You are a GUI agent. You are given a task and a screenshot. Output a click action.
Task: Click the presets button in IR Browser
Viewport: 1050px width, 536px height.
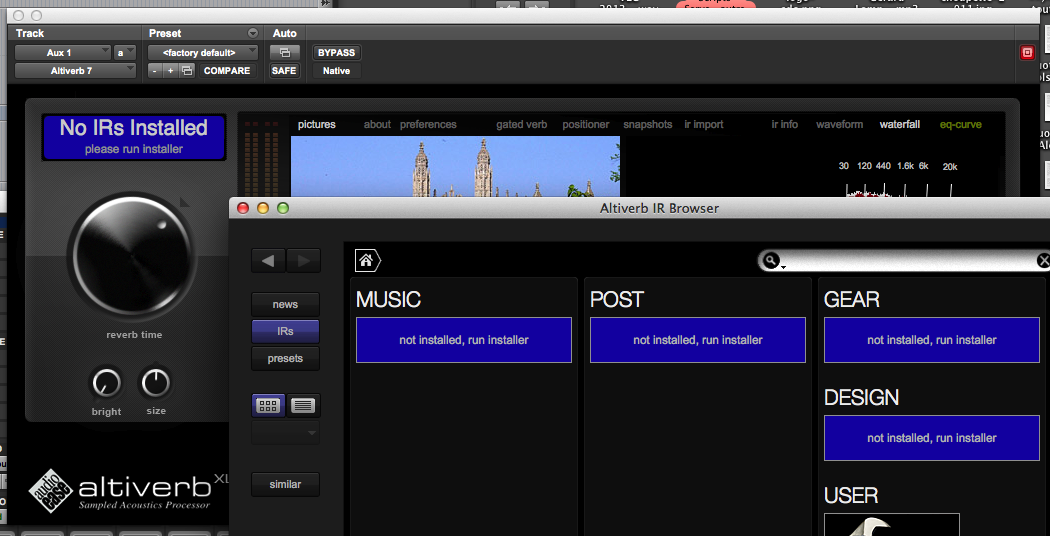tap(285, 358)
